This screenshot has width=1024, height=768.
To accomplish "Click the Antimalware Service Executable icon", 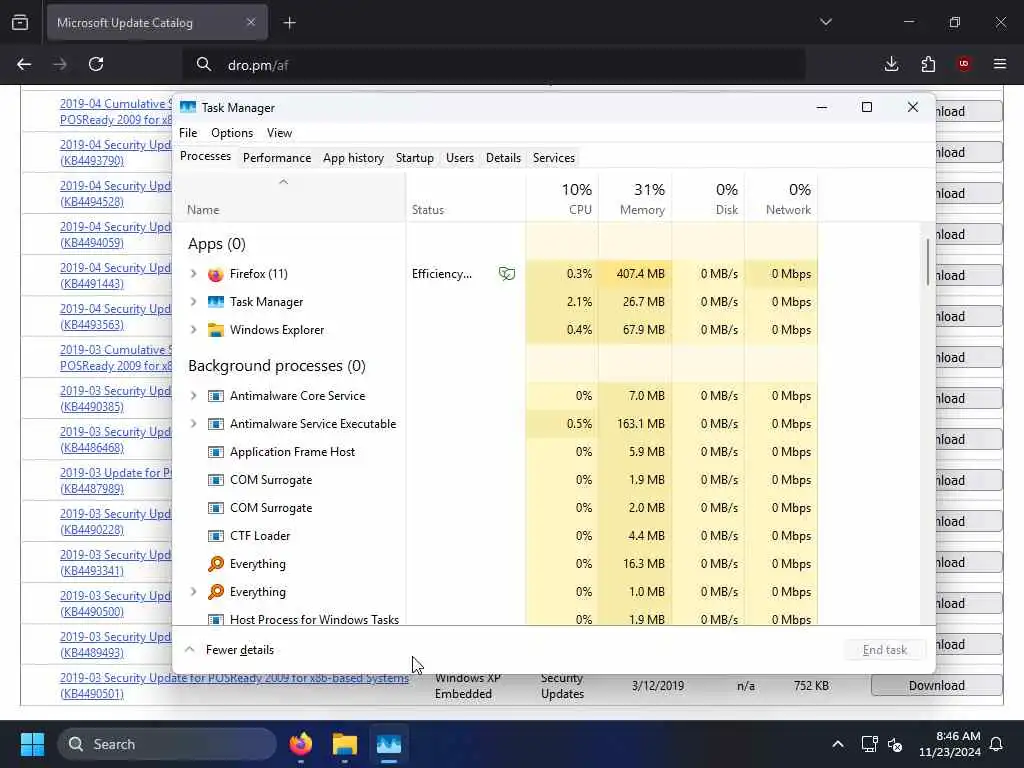I will [x=216, y=424].
